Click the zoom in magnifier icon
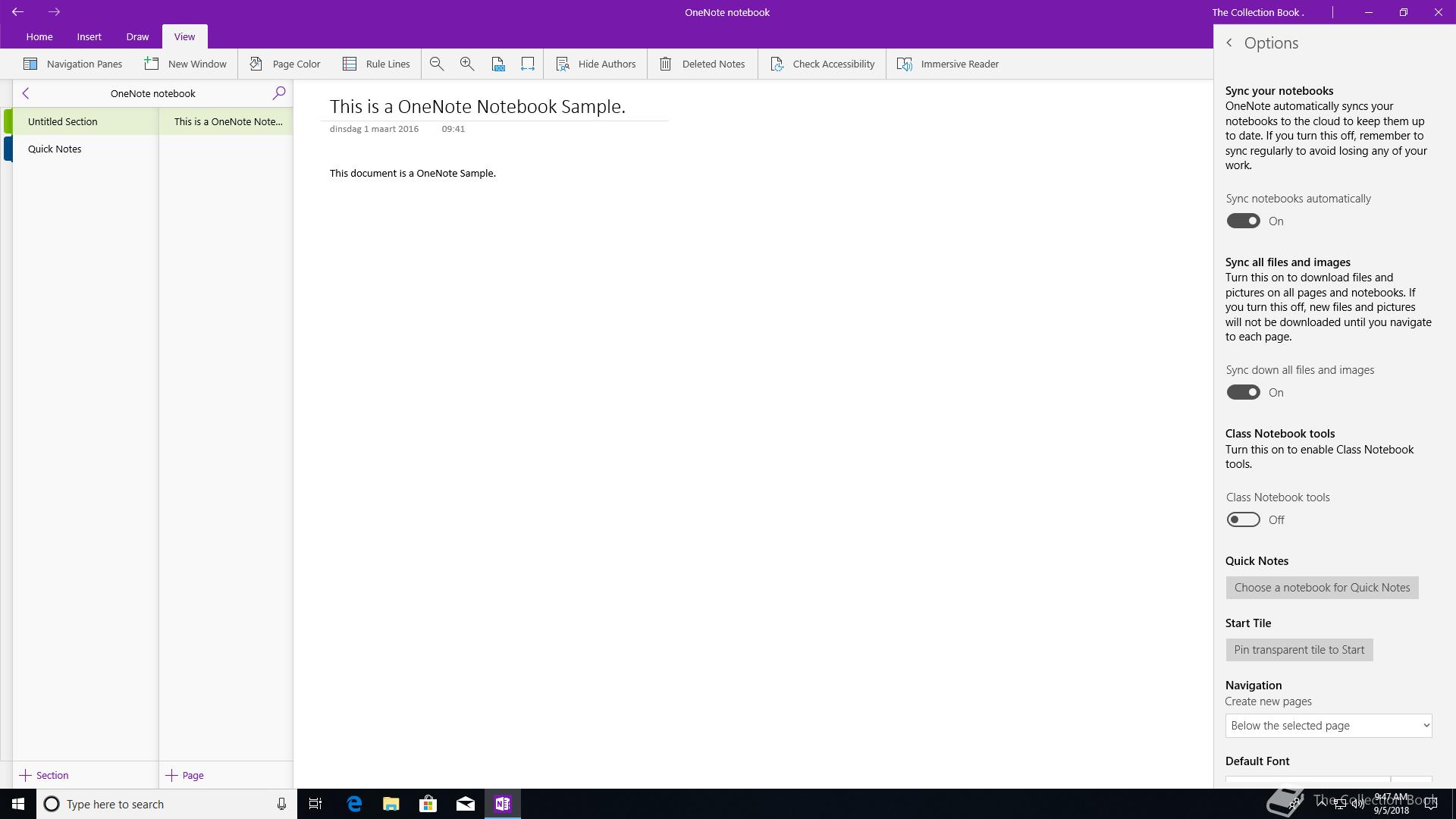This screenshot has height=819, width=1456. (x=467, y=64)
